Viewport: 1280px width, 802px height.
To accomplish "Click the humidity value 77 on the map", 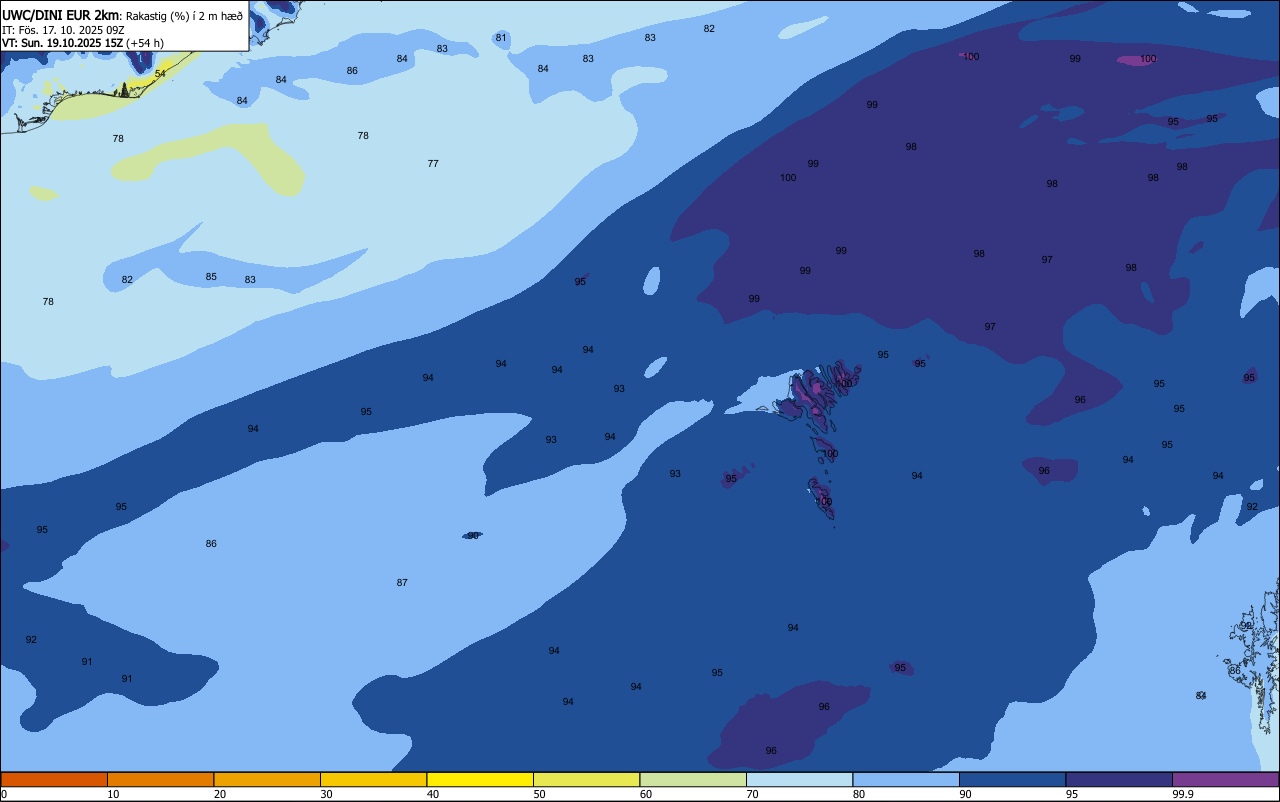I will (x=433, y=164).
